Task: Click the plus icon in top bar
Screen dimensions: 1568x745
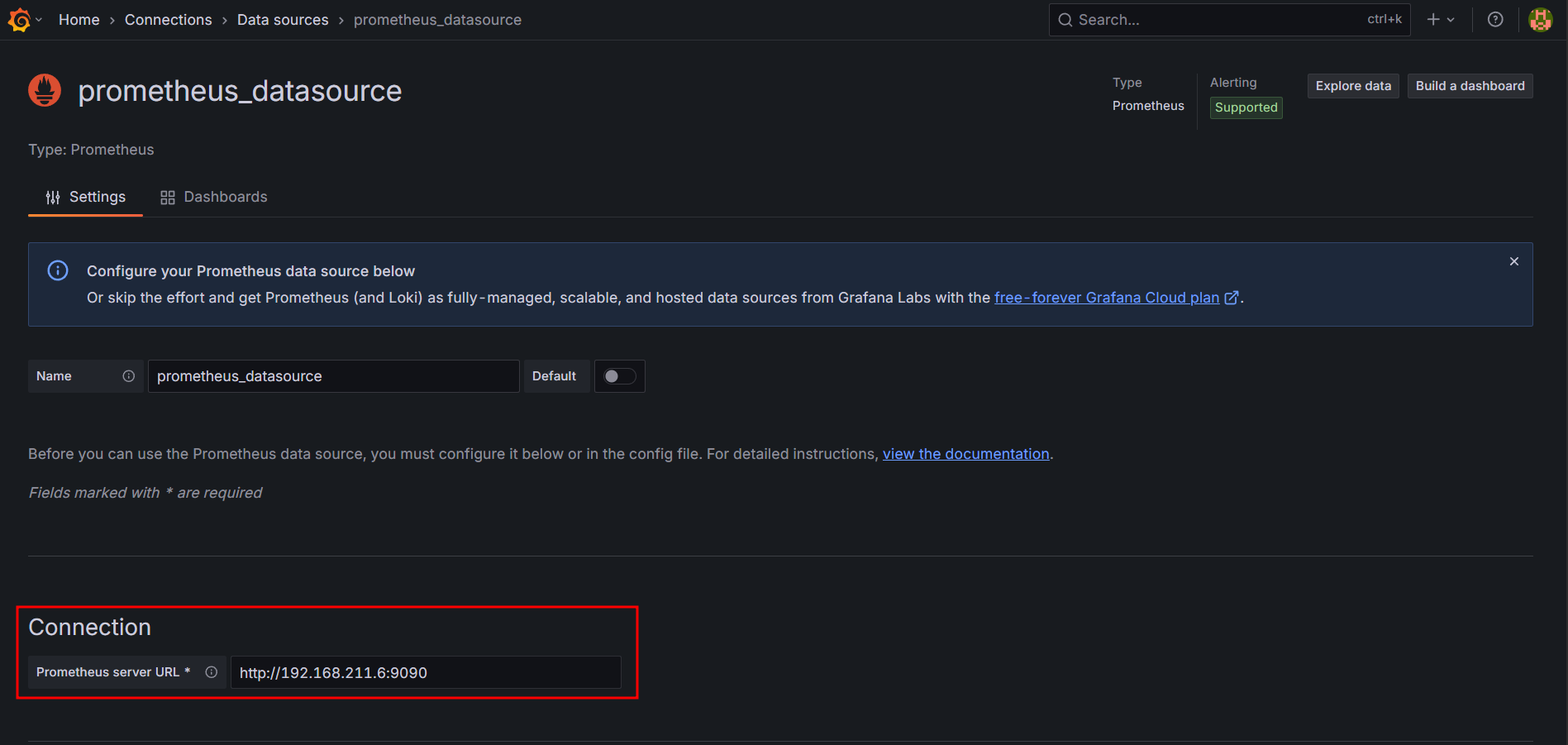Action: coord(1433,20)
